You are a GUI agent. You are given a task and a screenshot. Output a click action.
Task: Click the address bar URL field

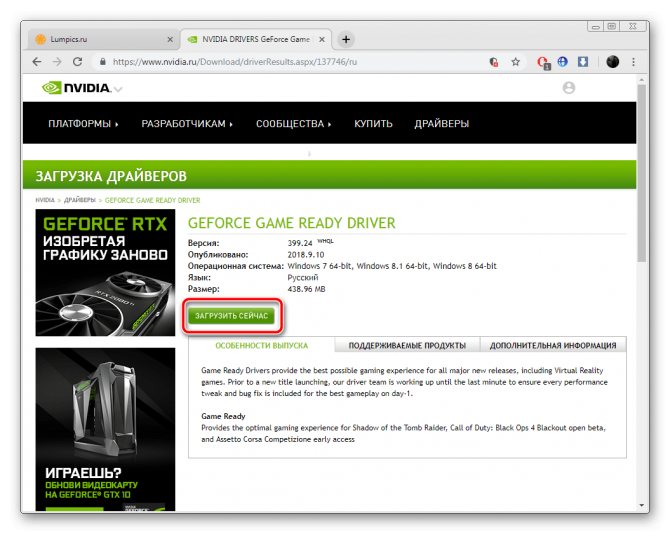coord(291,62)
